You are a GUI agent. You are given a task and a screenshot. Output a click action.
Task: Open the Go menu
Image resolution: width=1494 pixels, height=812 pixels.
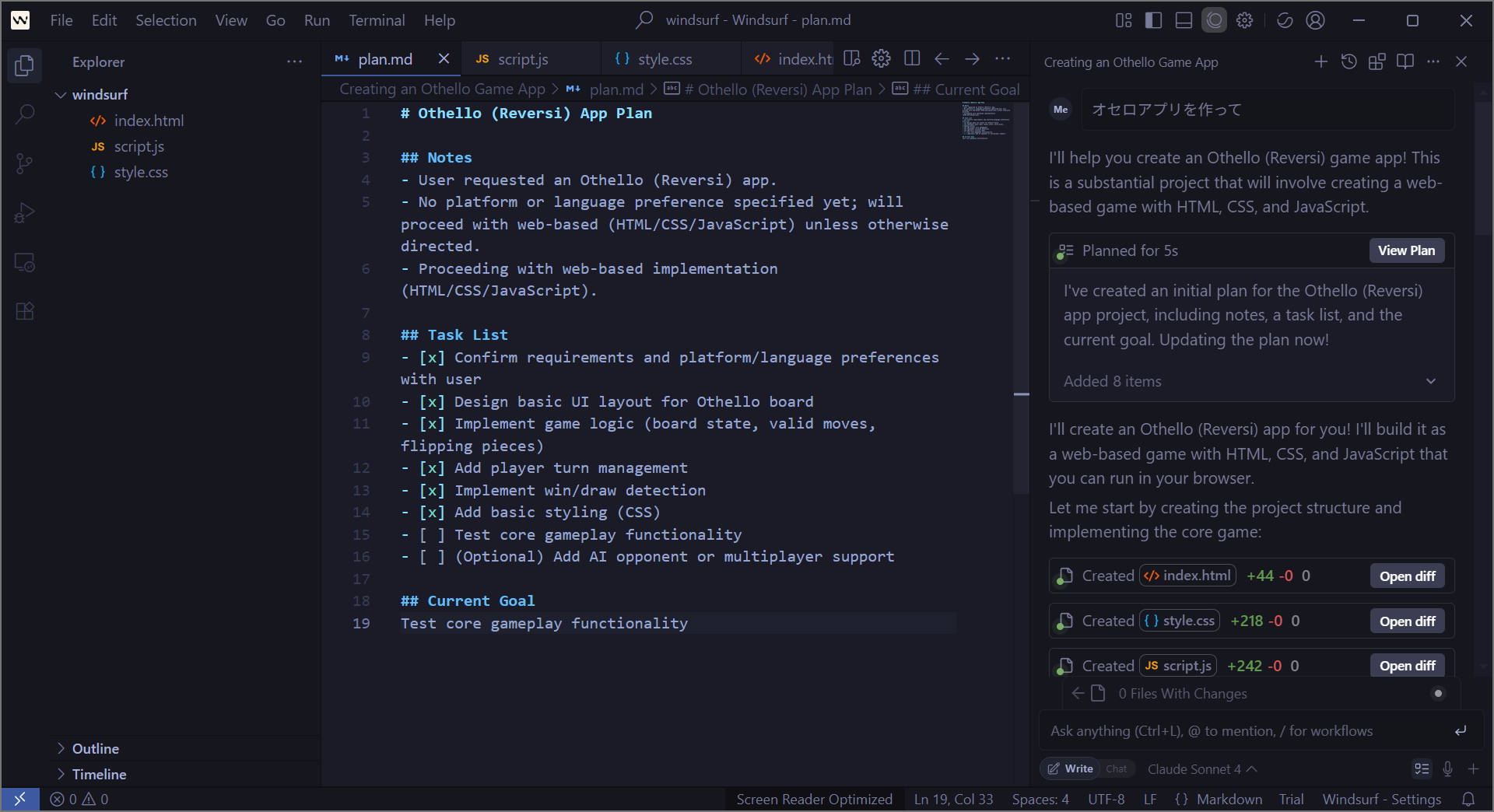(275, 20)
